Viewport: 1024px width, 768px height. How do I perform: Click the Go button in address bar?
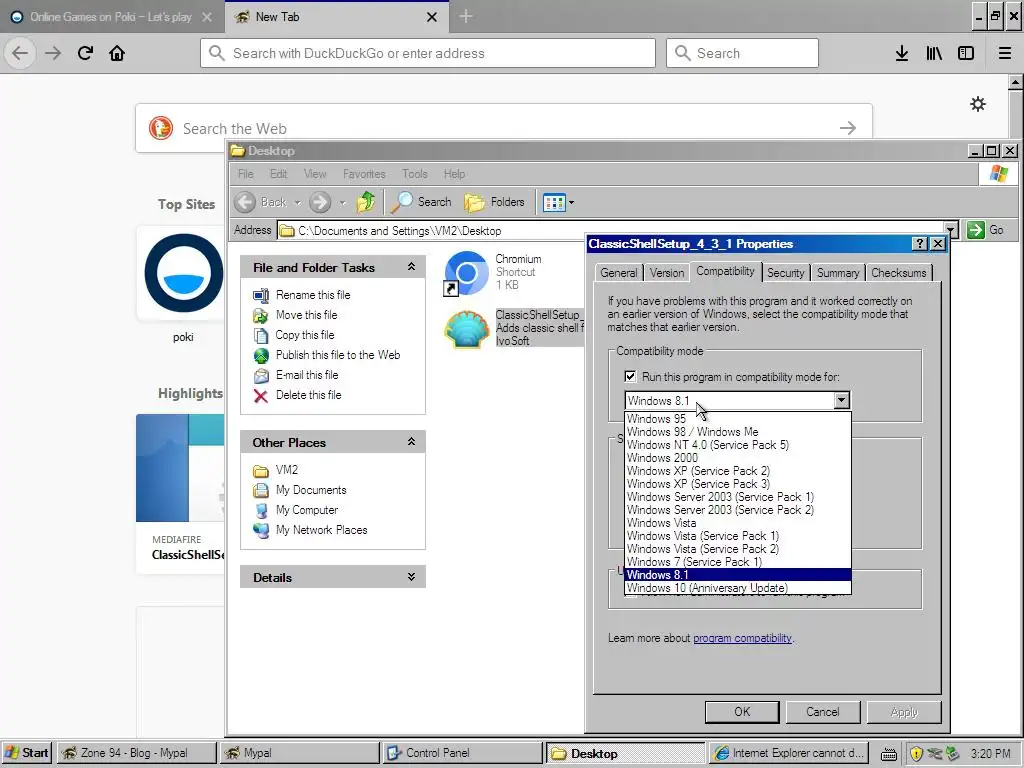(986, 230)
